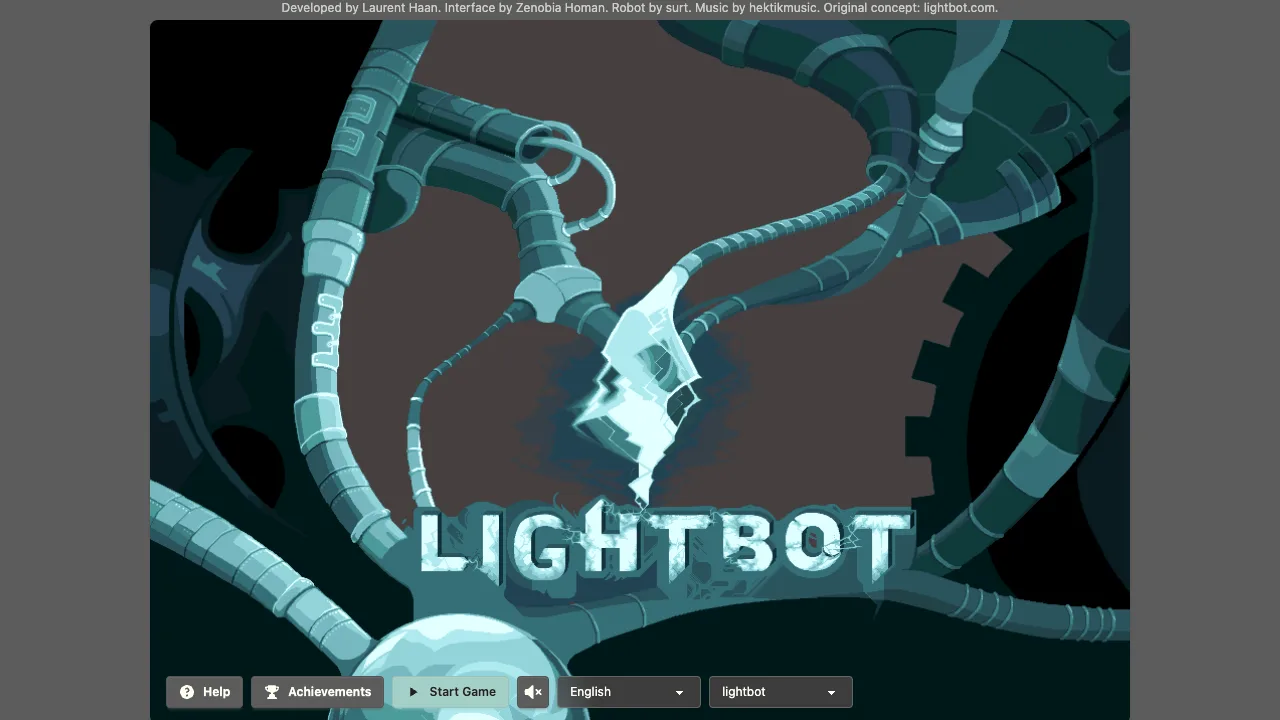Open the lightbot theme dropdown
Viewport: 1280px width, 720px height.
point(780,692)
